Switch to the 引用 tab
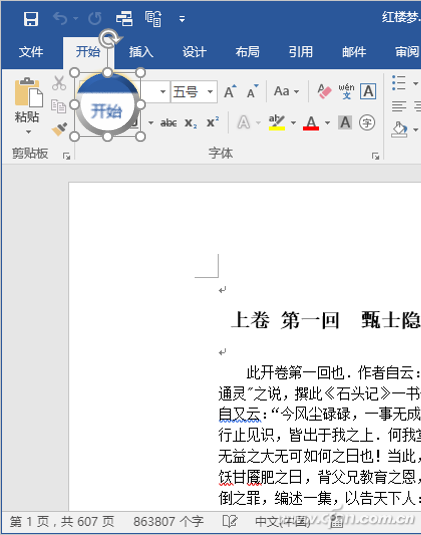The image size is (421, 535). point(301,52)
